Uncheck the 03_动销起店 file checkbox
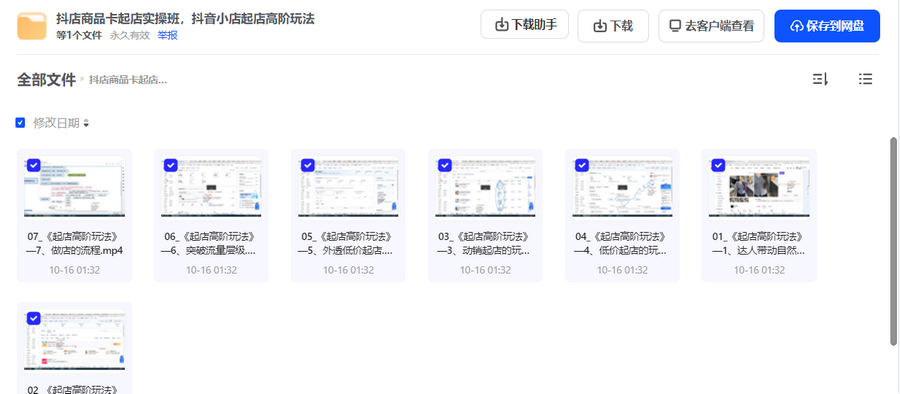The width and height of the screenshot is (900, 394). (445, 165)
